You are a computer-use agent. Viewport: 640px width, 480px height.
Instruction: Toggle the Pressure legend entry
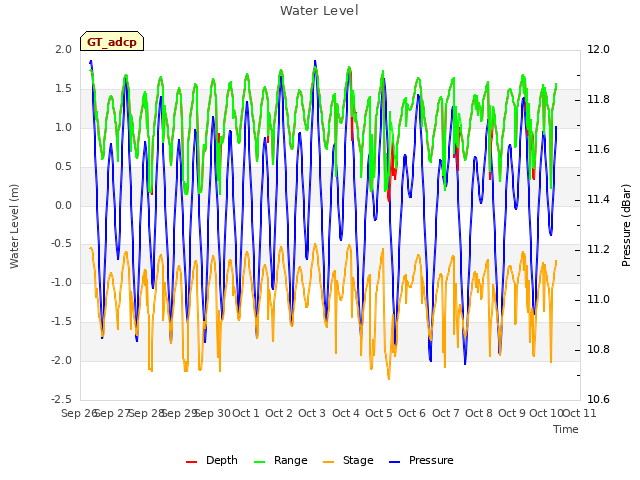coord(421,460)
